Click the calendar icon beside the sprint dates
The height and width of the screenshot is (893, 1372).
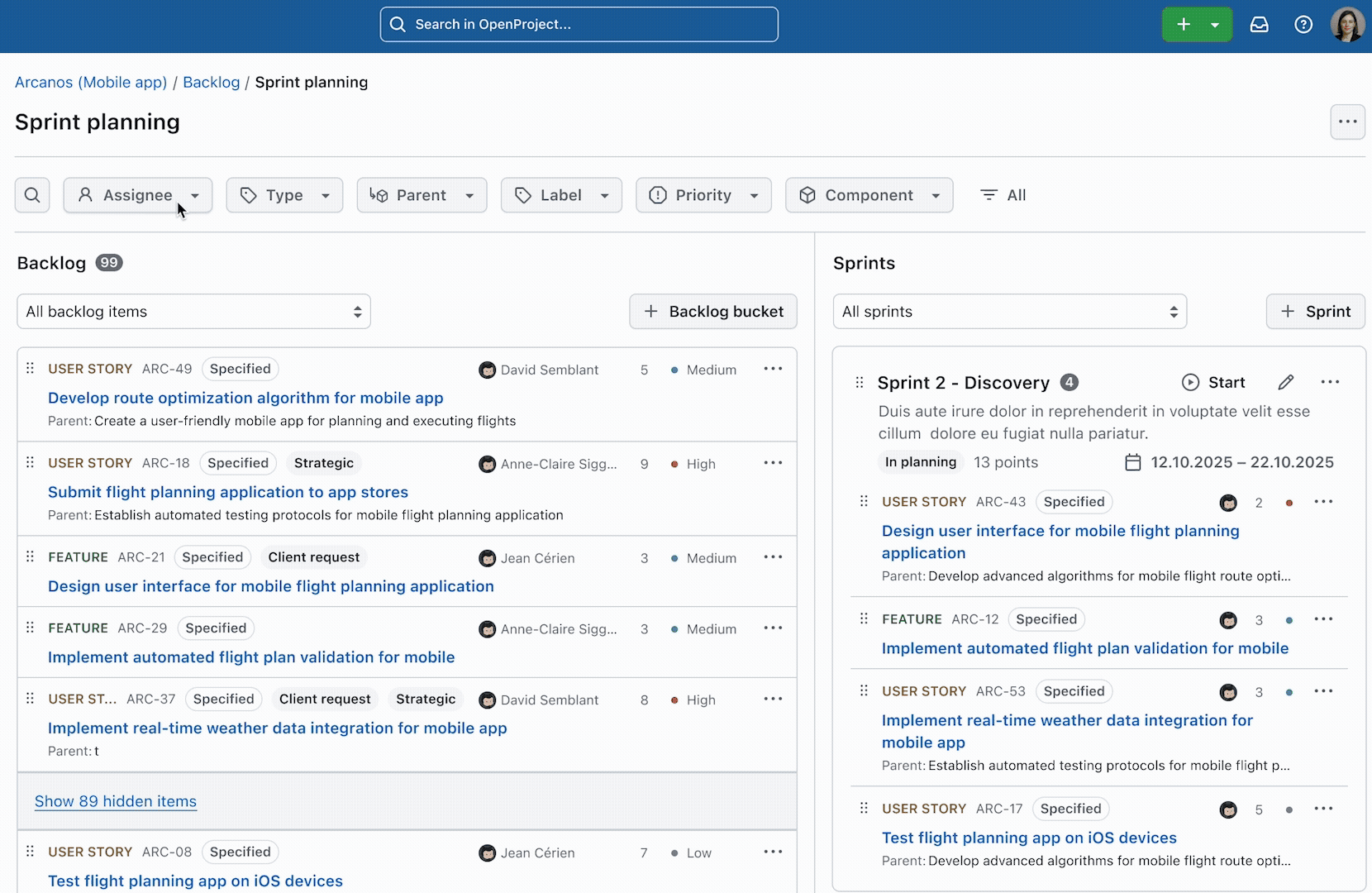(x=1132, y=462)
